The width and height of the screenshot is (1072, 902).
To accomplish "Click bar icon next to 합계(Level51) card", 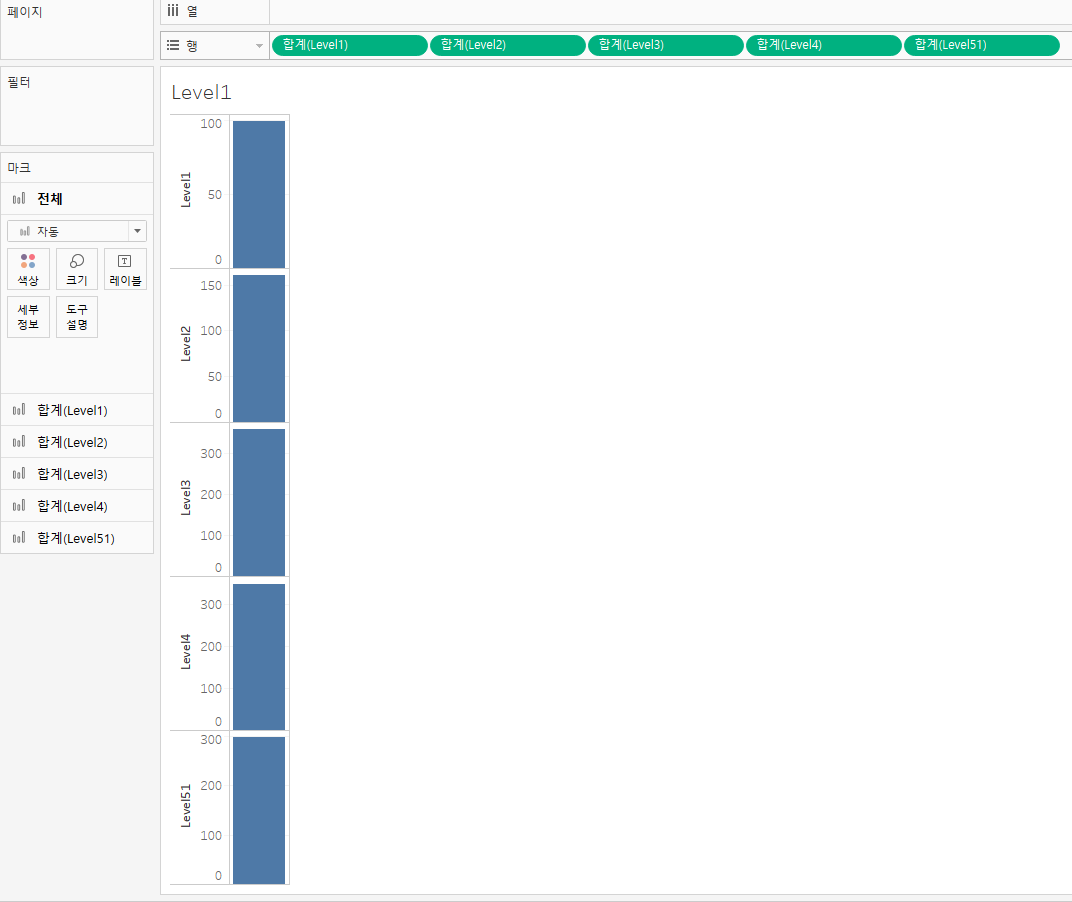I will (x=19, y=538).
